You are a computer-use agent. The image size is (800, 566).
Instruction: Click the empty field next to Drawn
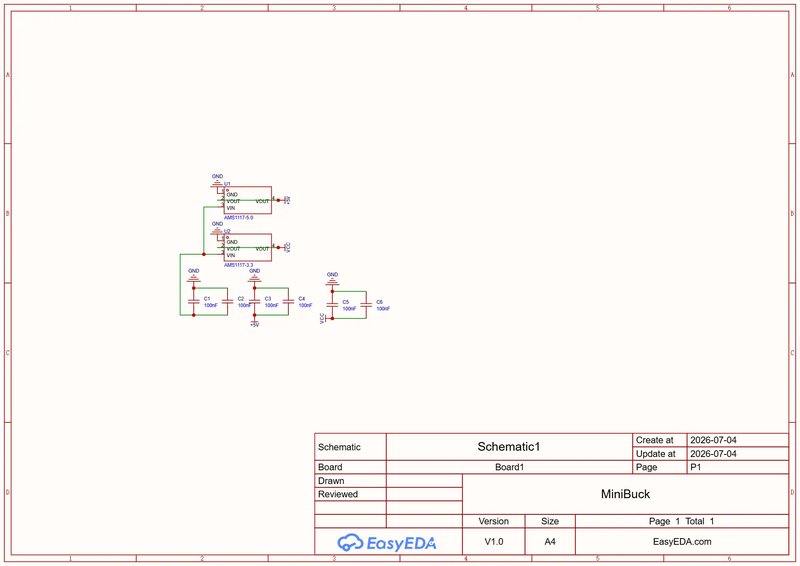coord(424,481)
